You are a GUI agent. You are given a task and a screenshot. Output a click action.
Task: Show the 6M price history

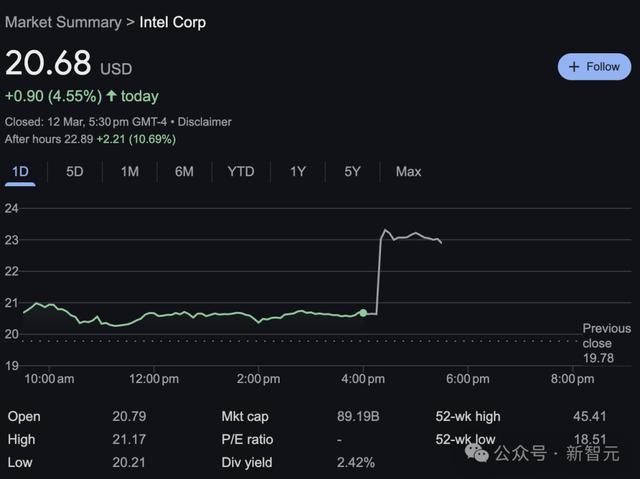tap(184, 172)
